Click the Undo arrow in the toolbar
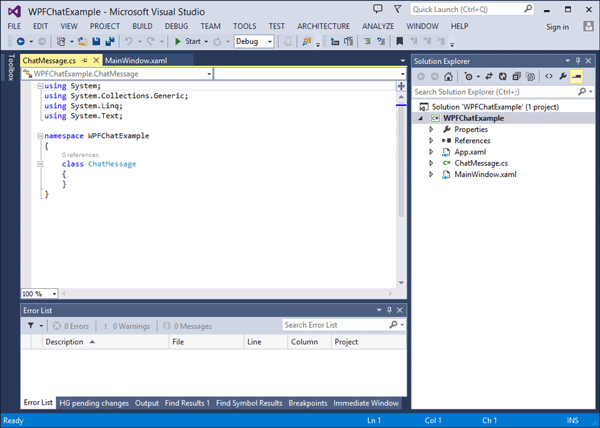The height and width of the screenshot is (428, 600). 129,41
